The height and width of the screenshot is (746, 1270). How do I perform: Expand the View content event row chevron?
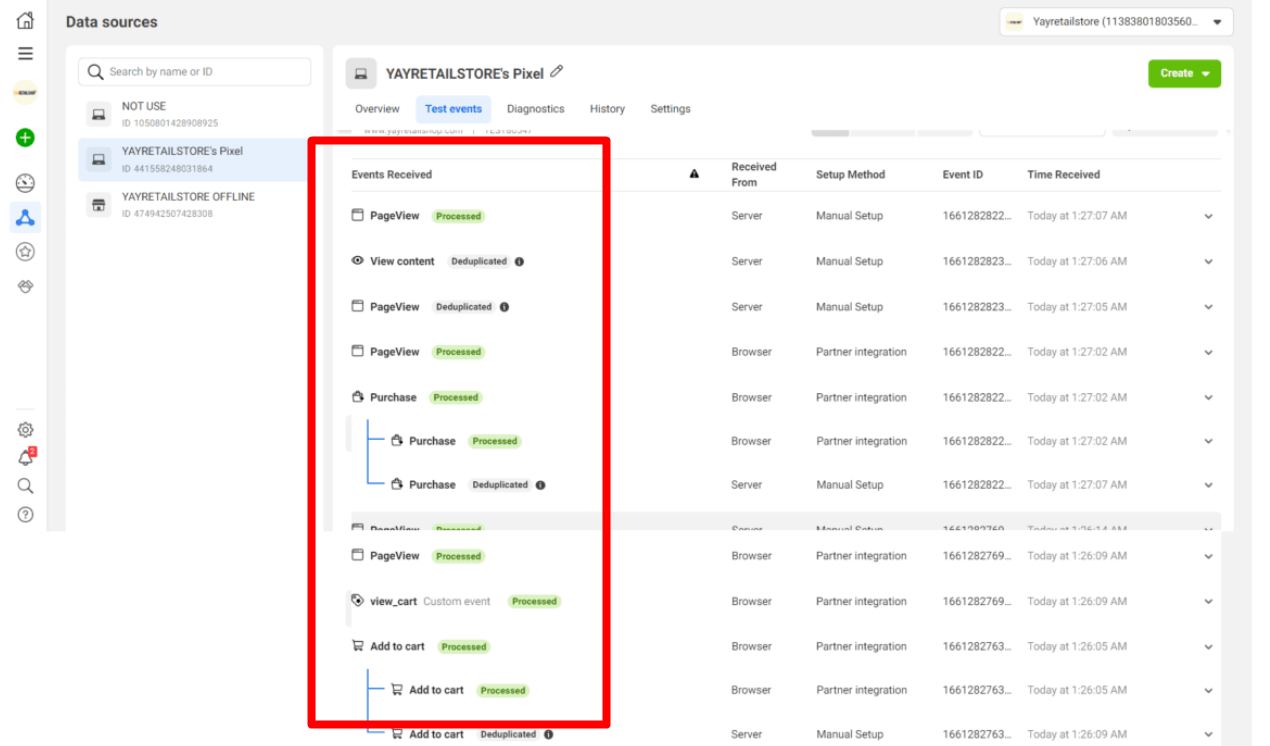coord(1208,262)
